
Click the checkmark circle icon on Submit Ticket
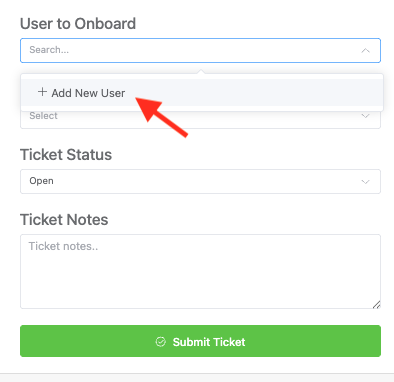(161, 342)
